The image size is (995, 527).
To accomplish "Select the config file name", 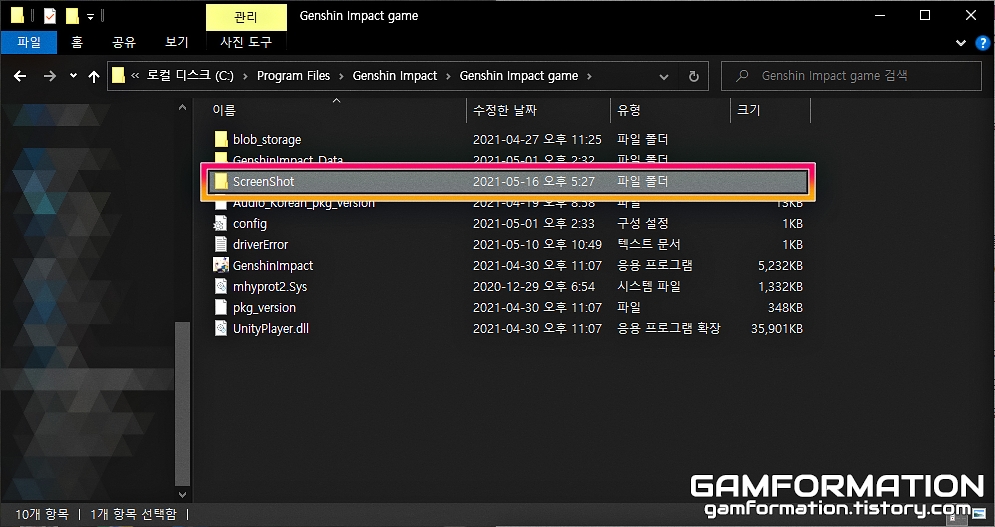I will pyautogui.click(x=250, y=223).
